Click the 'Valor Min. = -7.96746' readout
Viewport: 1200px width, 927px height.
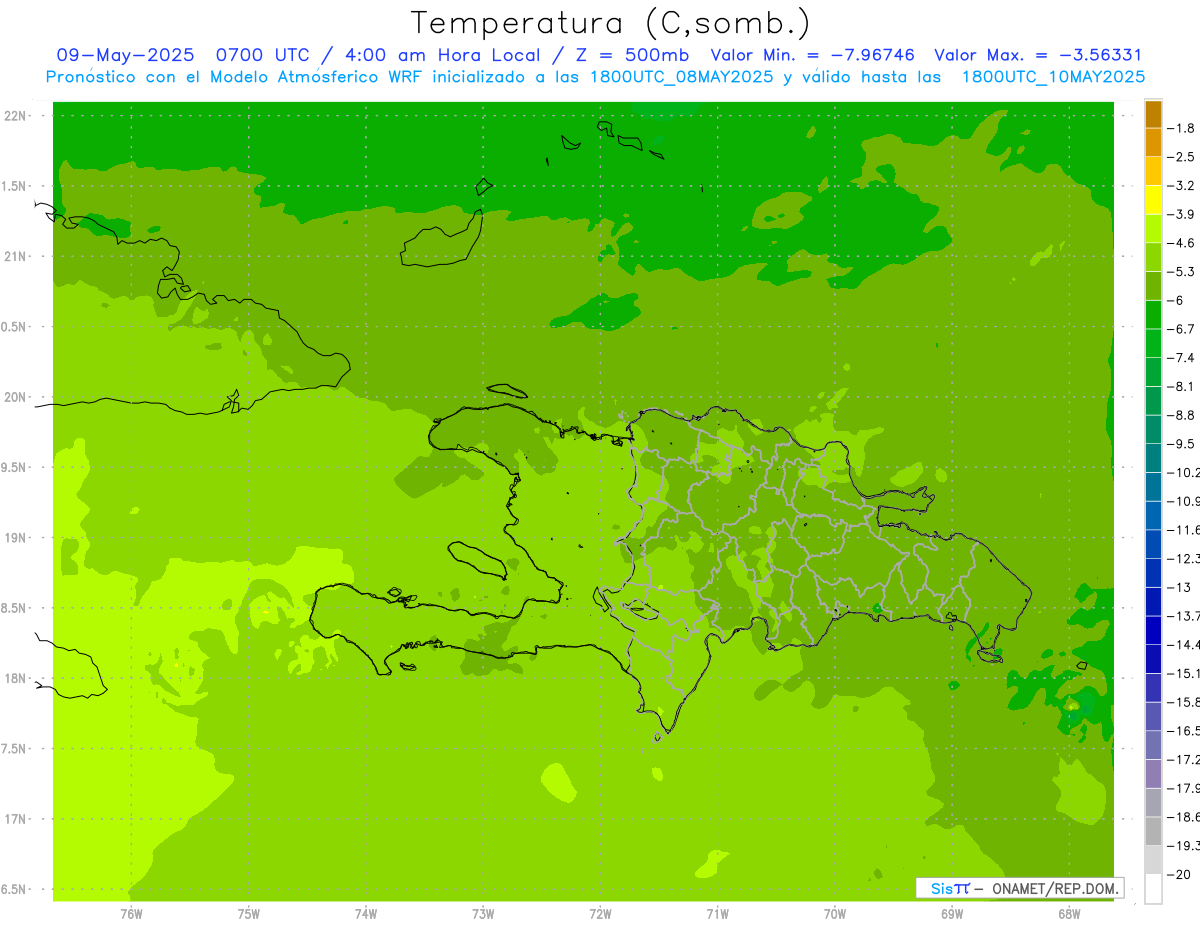click(813, 55)
